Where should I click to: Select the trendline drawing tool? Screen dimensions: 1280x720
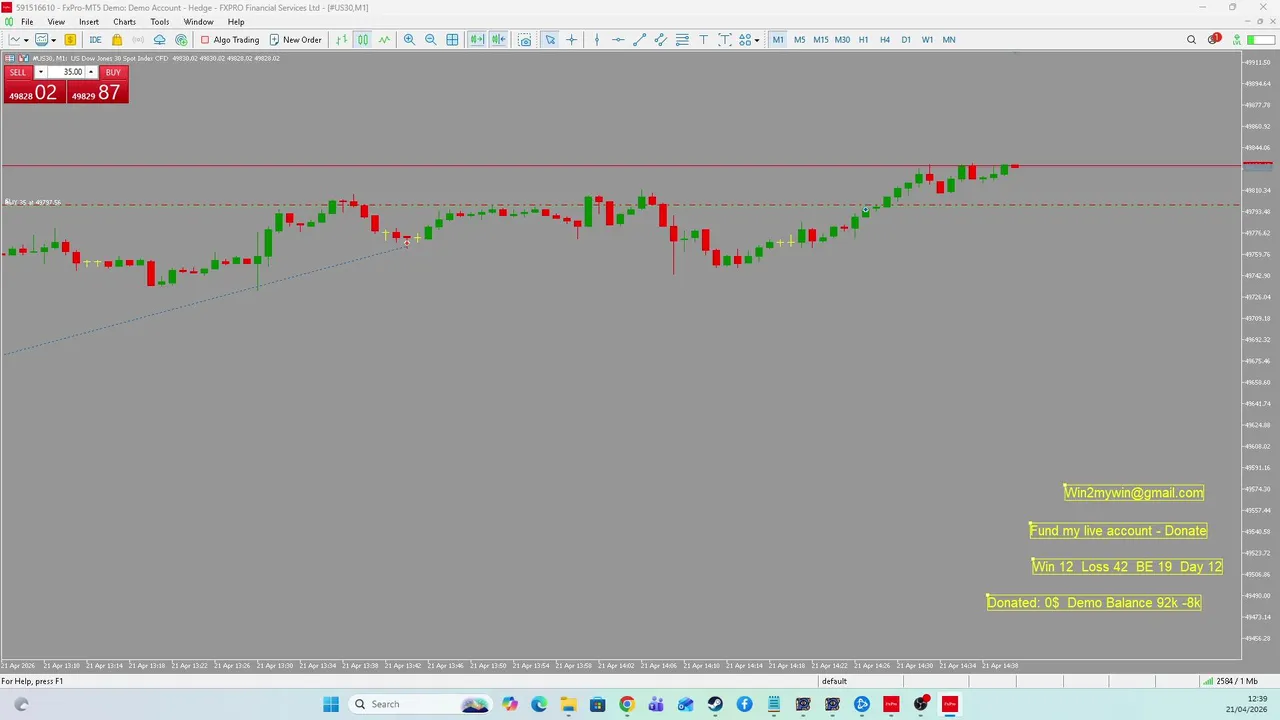[639, 40]
